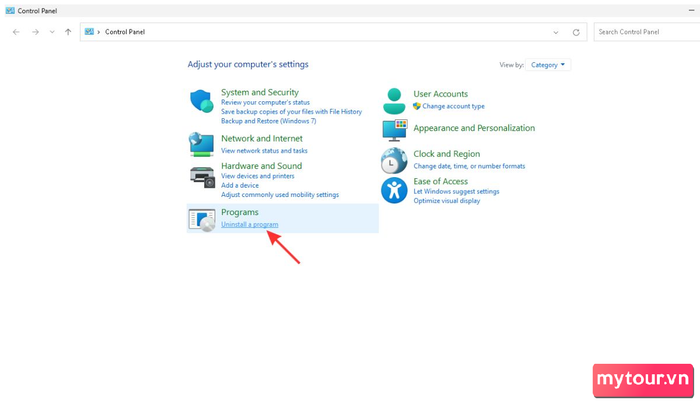Click Add a device link
Viewport: 700px width, 405px height.
point(240,185)
